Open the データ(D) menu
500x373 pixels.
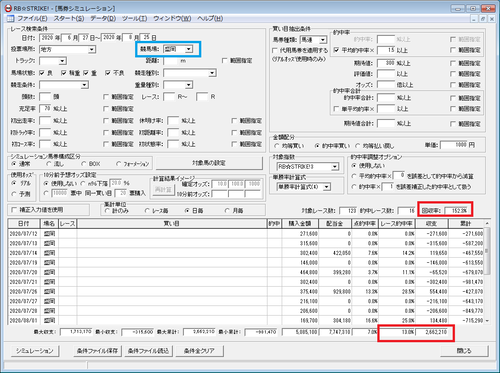(x=103, y=19)
